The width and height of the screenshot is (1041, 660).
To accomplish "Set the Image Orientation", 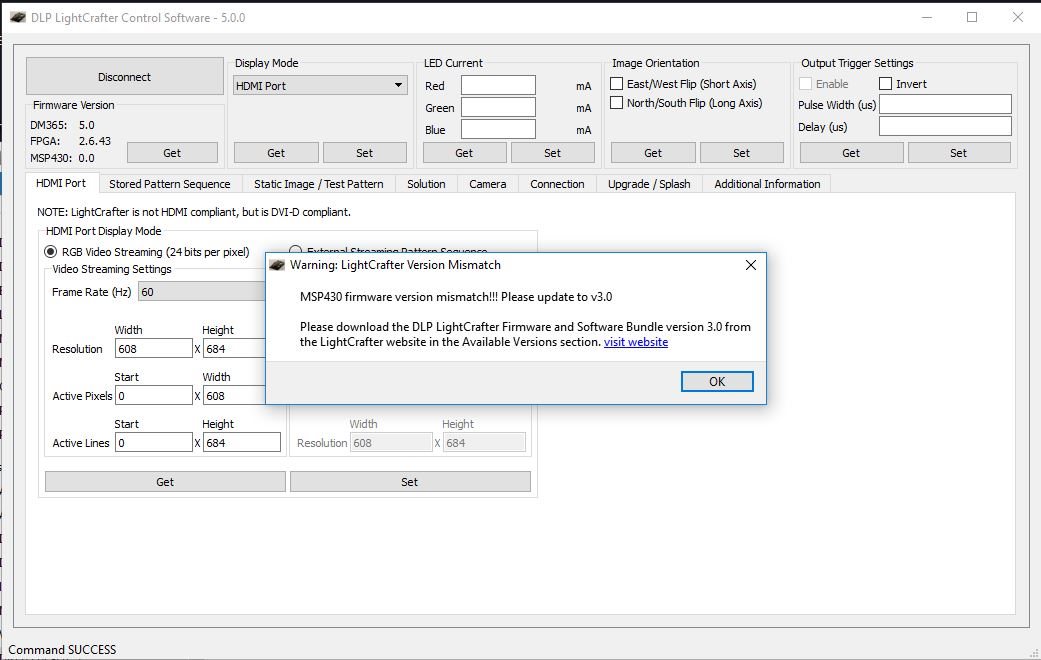I will [x=742, y=153].
